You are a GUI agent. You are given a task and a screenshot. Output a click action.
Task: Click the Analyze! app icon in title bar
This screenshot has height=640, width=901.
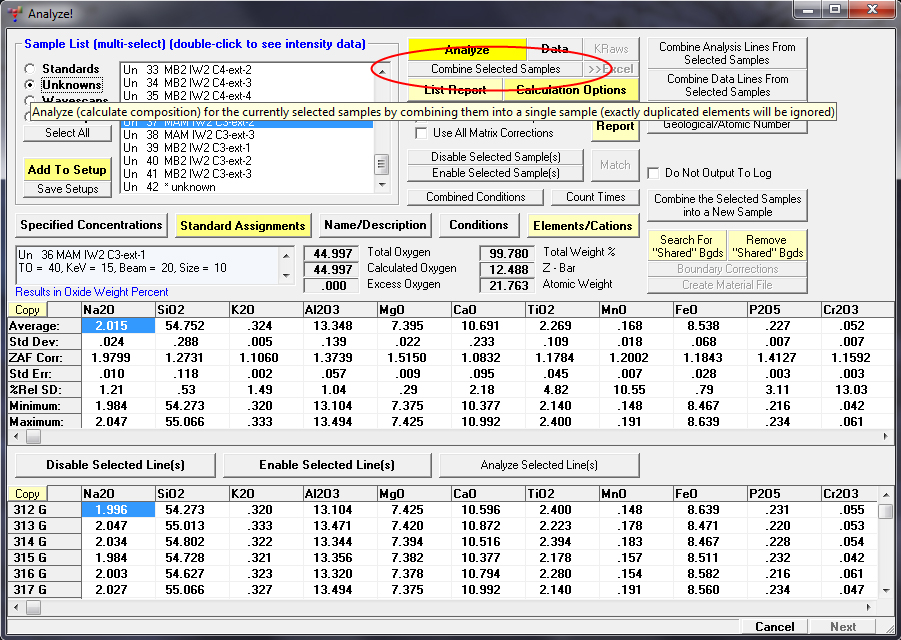point(13,13)
